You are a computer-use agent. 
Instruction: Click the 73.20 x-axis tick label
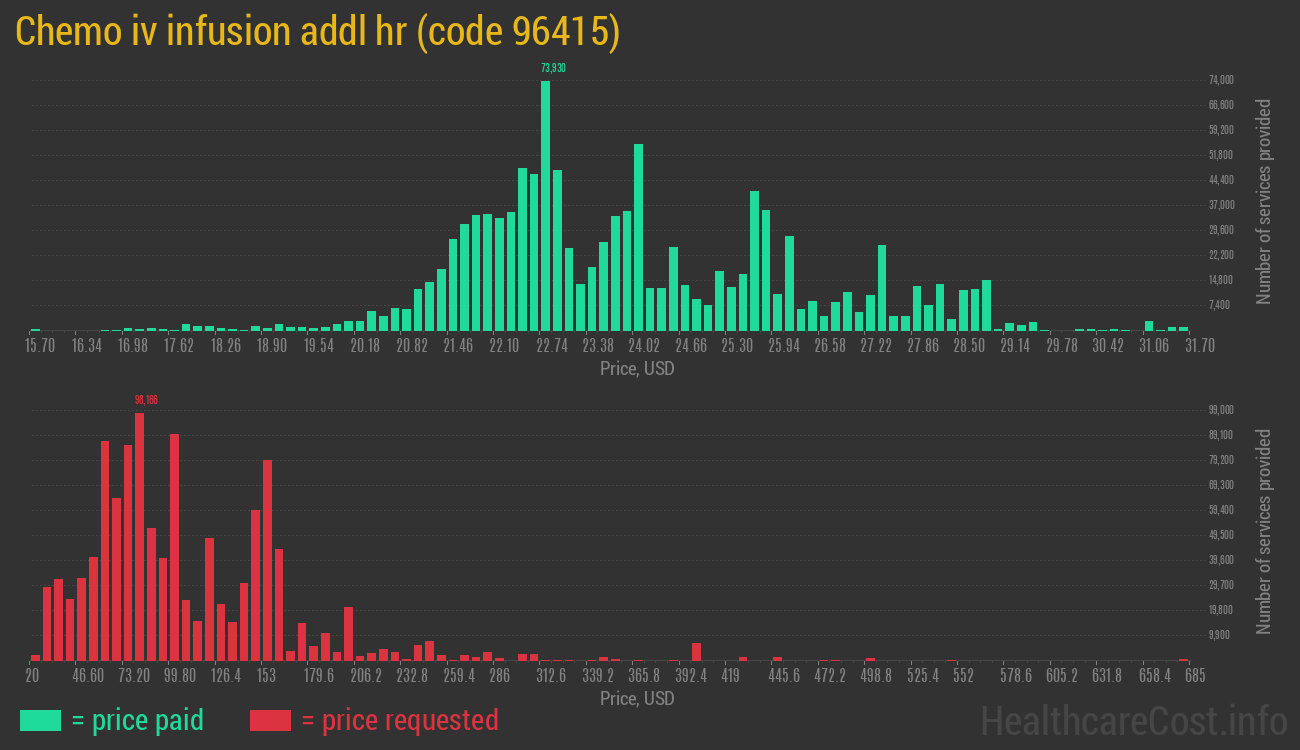[x=134, y=676]
